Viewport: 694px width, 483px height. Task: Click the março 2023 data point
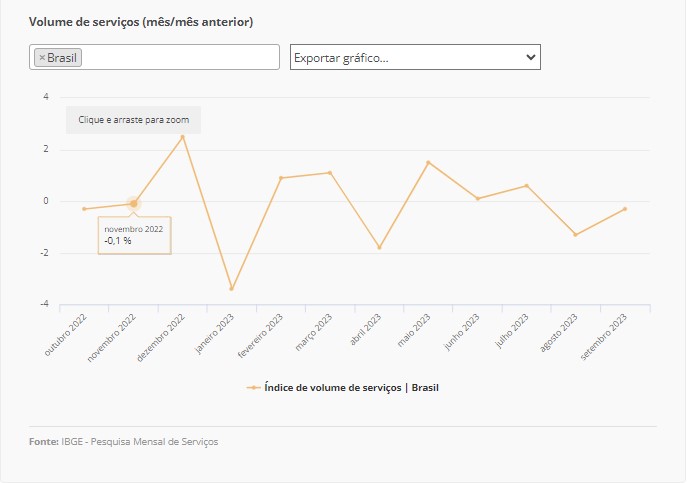[330, 173]
